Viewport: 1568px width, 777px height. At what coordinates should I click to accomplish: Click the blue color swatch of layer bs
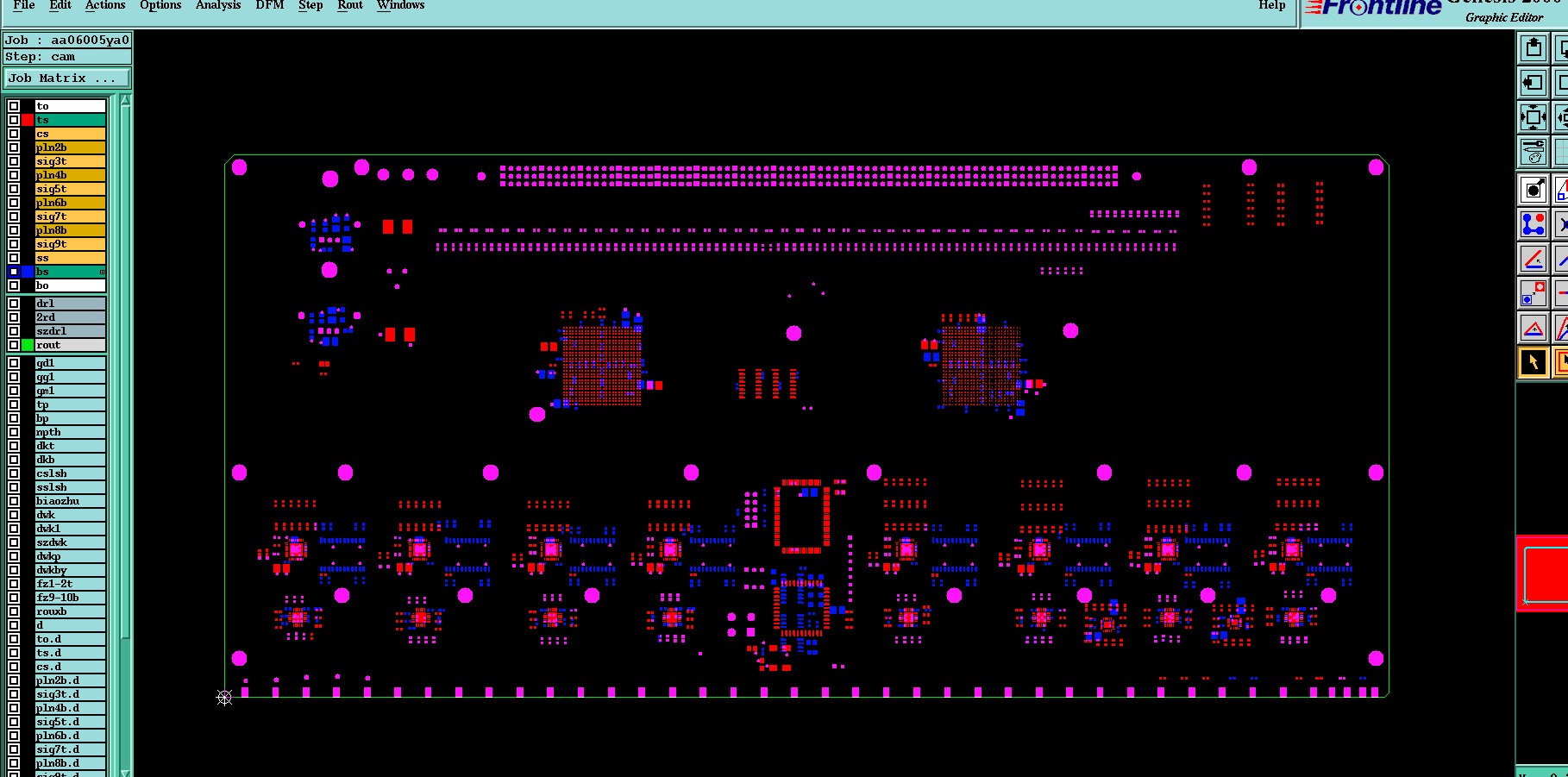(28, 272)
